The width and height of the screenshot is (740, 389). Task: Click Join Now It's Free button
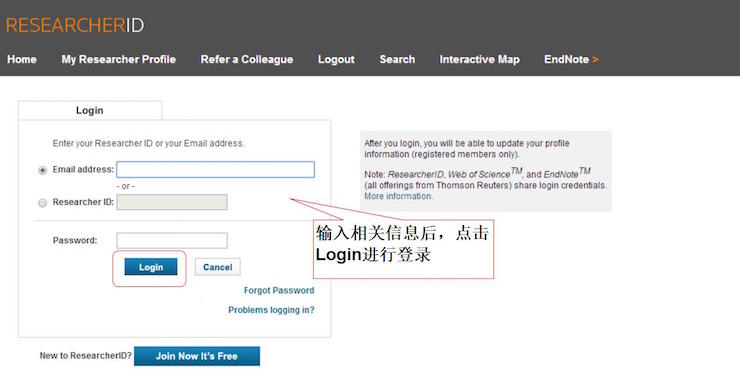click(x=197, y=356)
